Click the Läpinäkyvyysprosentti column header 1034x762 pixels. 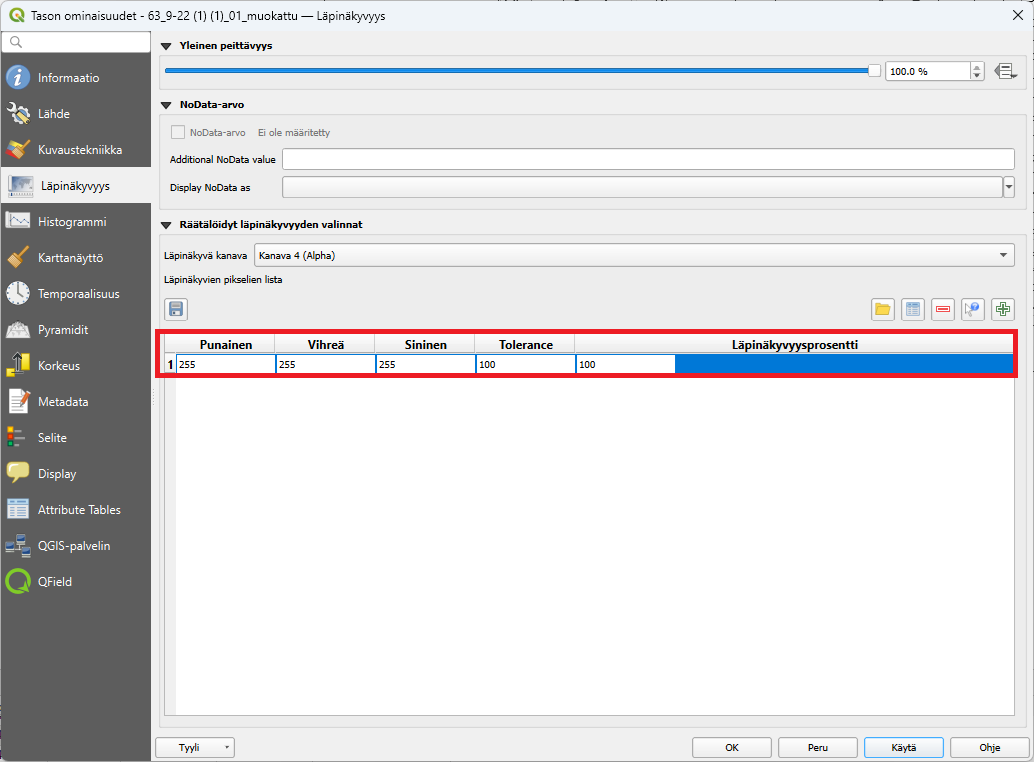click(x=795, y=345)
